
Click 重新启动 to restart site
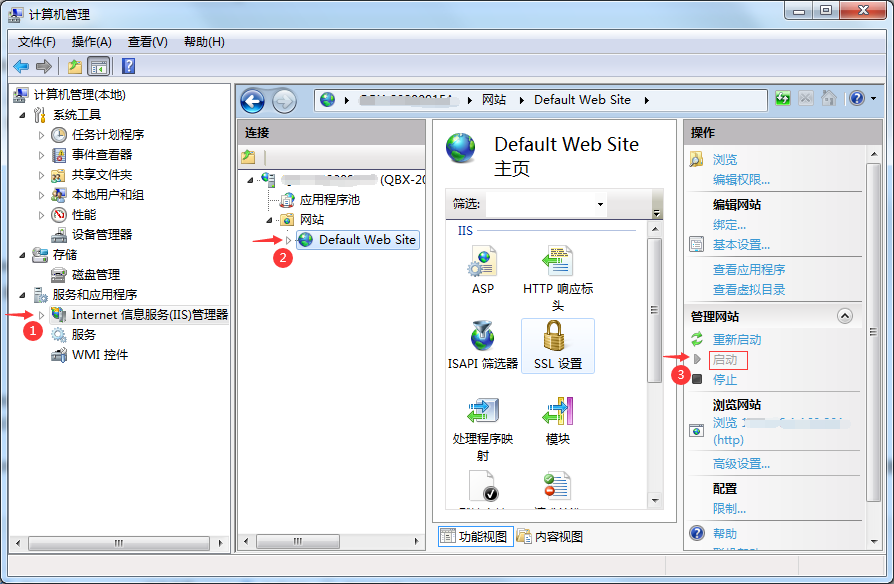(737, 340)
